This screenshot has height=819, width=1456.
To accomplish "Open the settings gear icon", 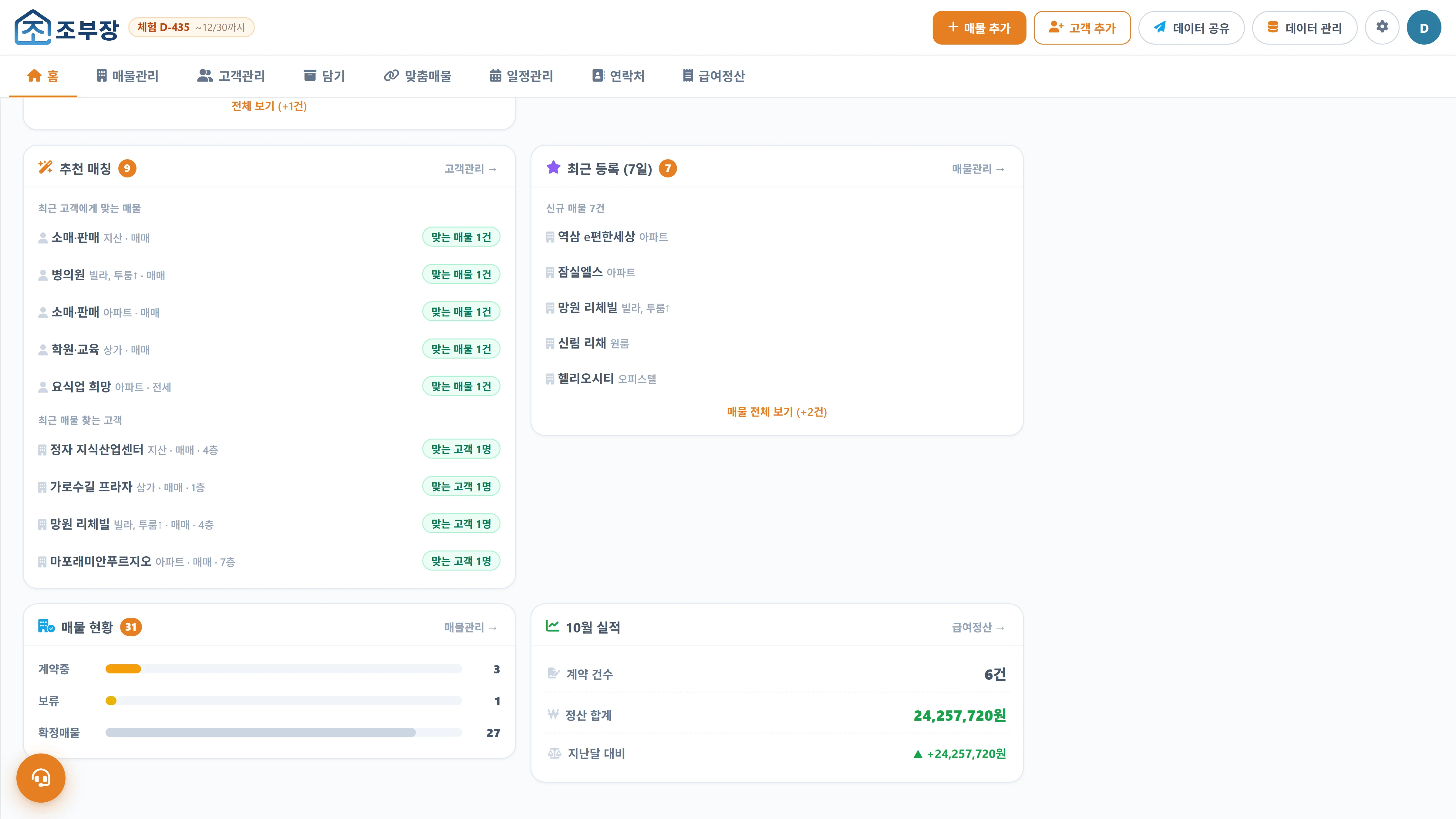I will (1382, 27).
